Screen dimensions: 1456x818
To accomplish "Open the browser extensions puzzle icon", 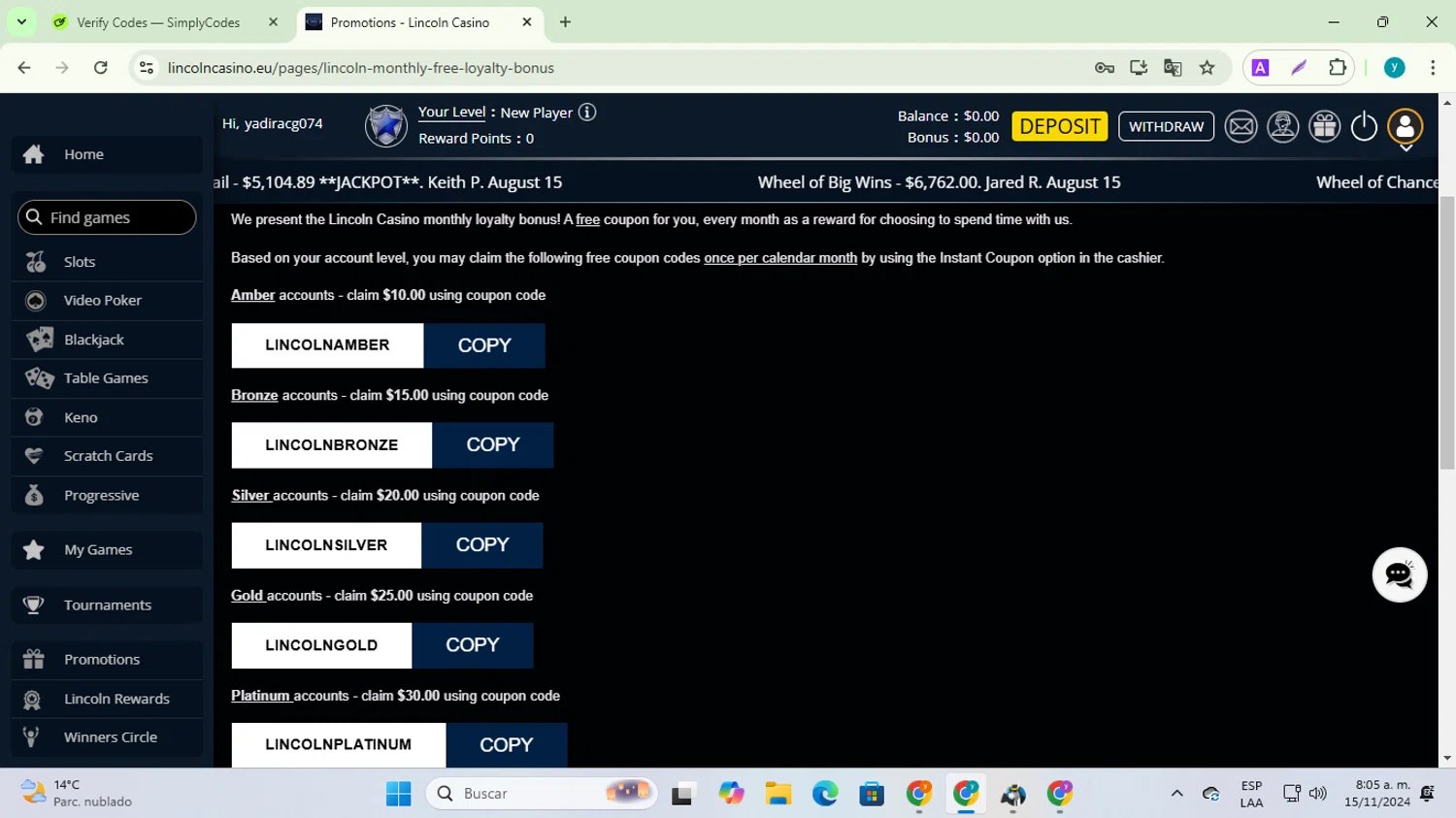I will (x=1338, y=68).
